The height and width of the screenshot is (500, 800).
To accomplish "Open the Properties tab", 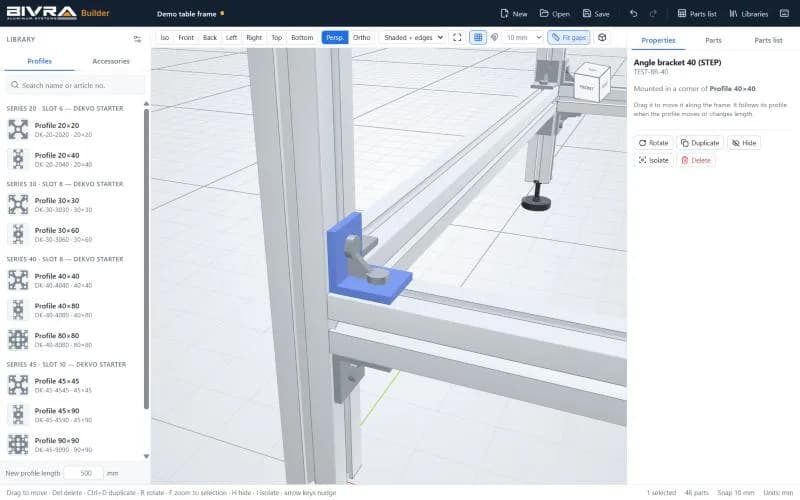I will [658, 40].
